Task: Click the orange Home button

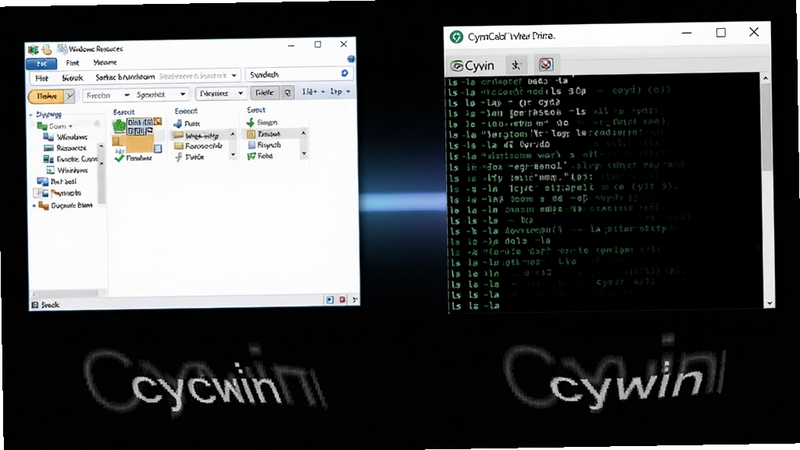Action: [x=46, y=96]
